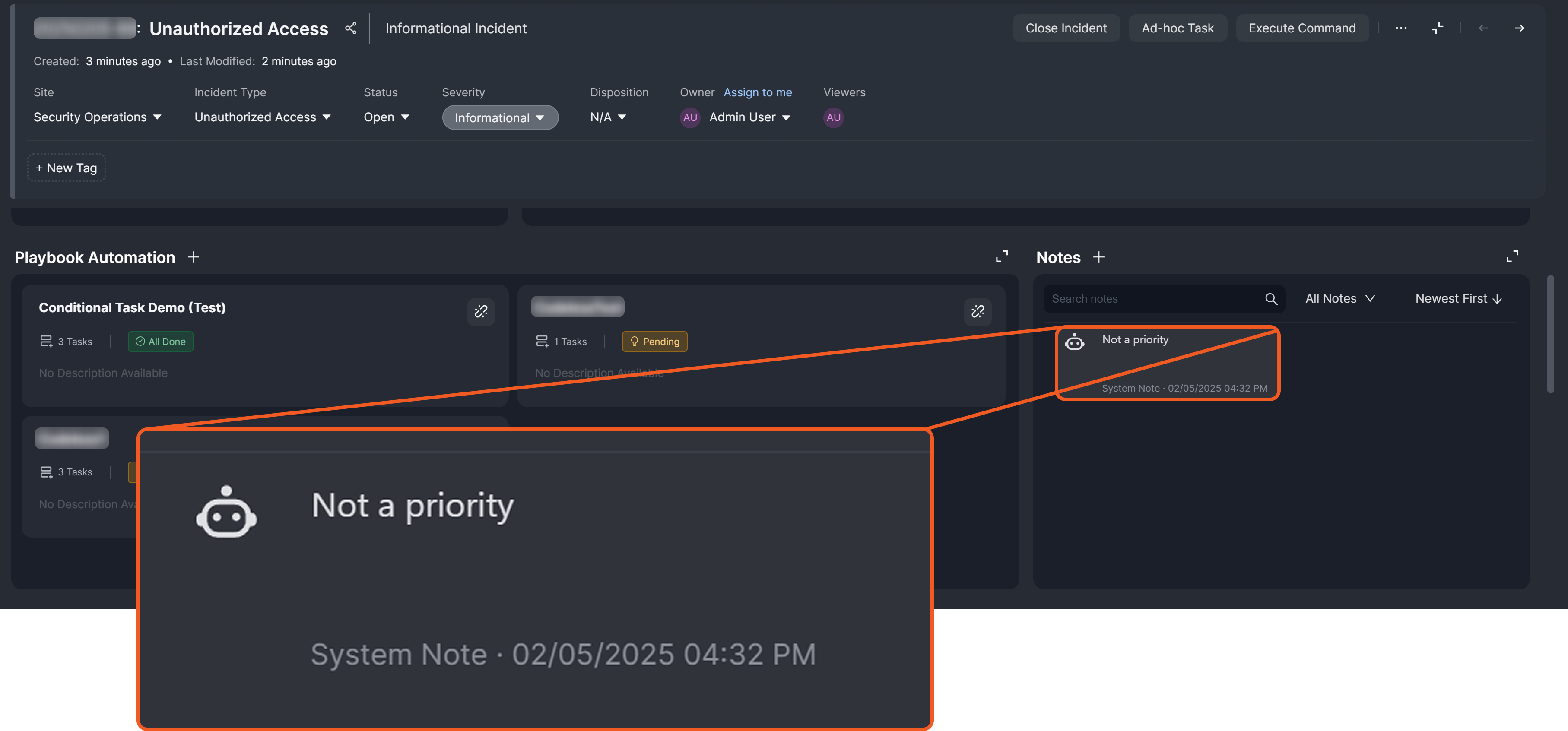Click the share icon beside Unauthorized Access
The image size is (1568, 731).
coord(351,28)
